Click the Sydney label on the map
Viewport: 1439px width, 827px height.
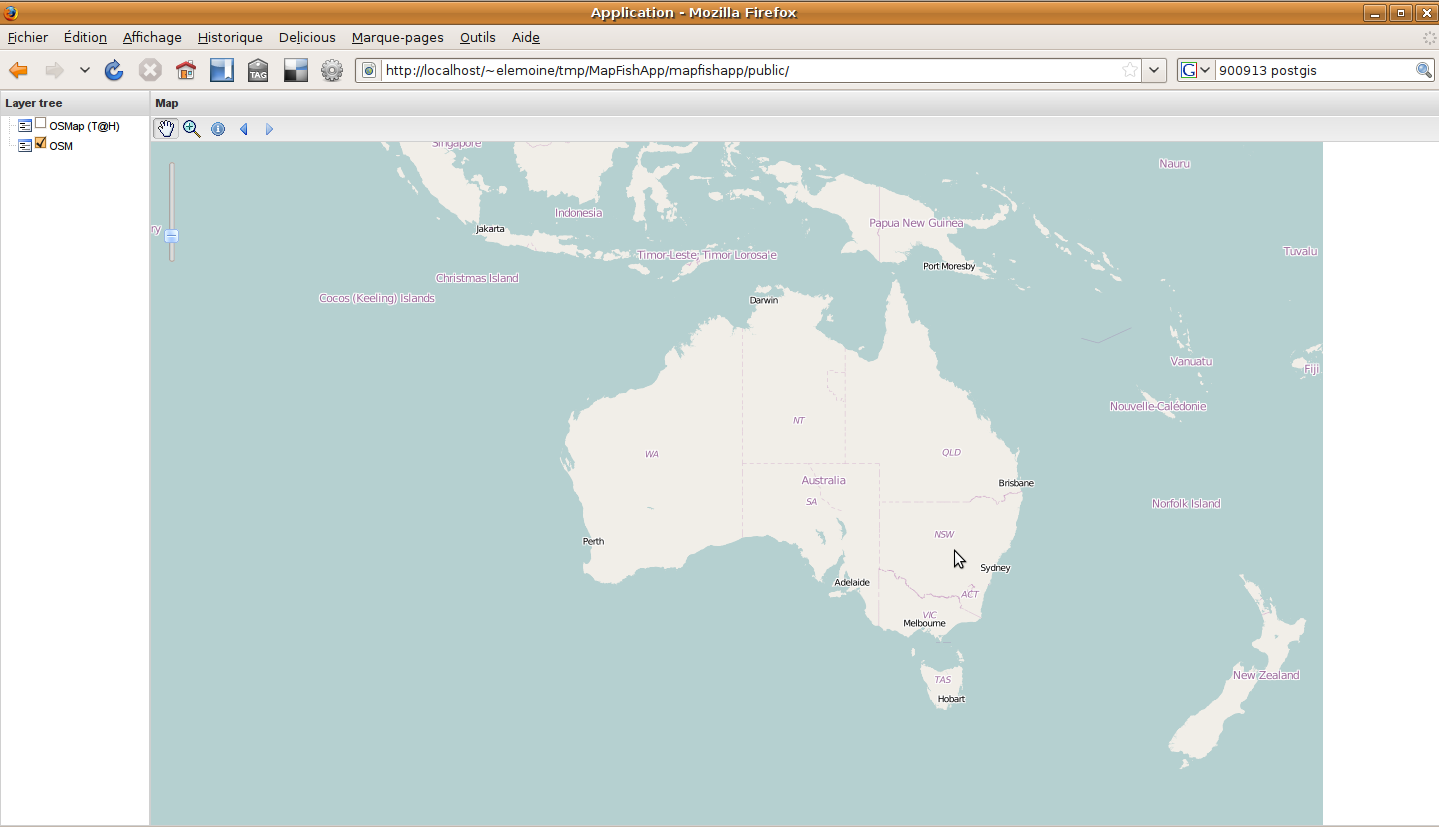995,568
